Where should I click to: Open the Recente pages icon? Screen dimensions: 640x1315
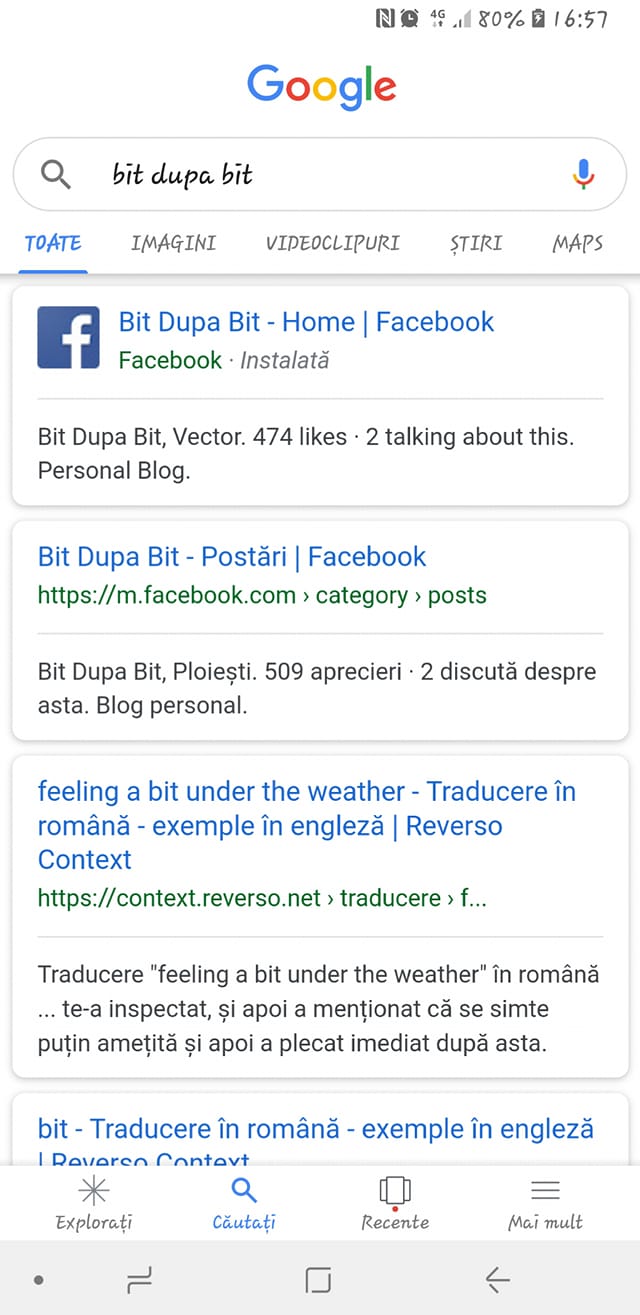395,1190
